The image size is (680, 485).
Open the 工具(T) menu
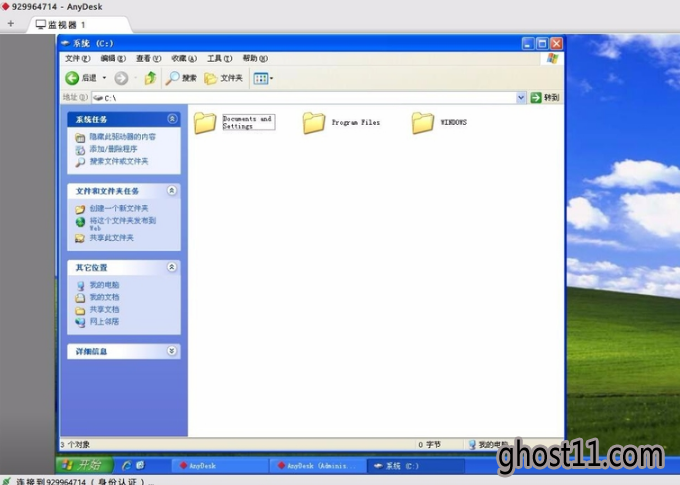[219, 58]
